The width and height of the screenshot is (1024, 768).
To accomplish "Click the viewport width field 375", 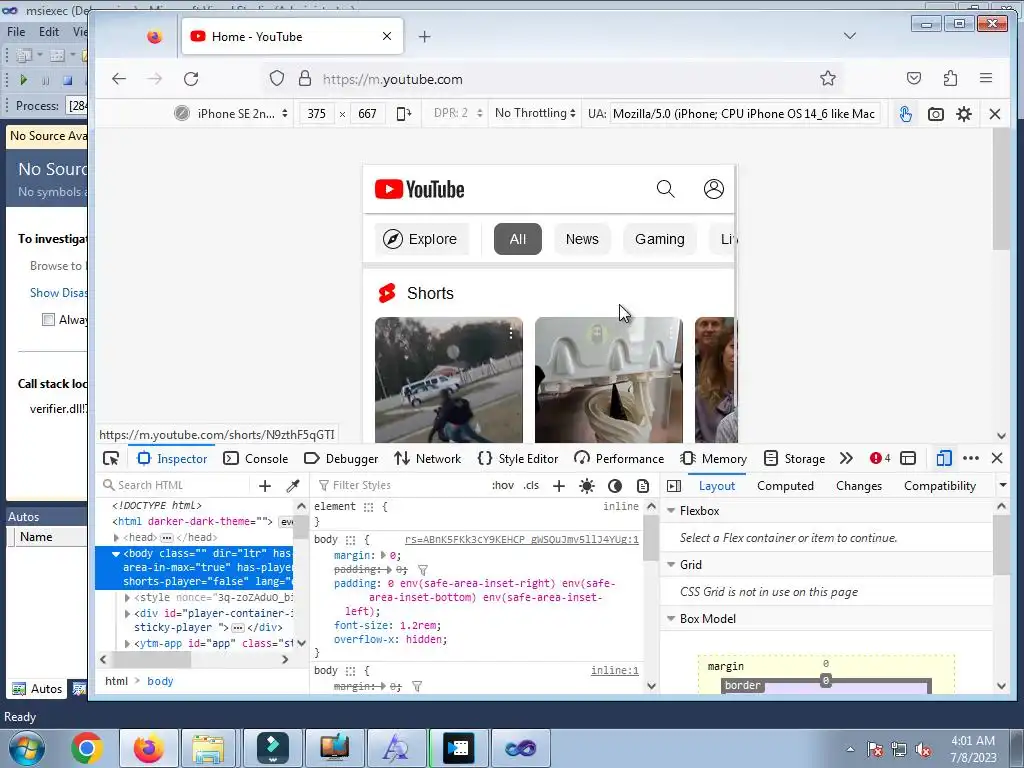I will pyautogui.click(x=317, y=114).
